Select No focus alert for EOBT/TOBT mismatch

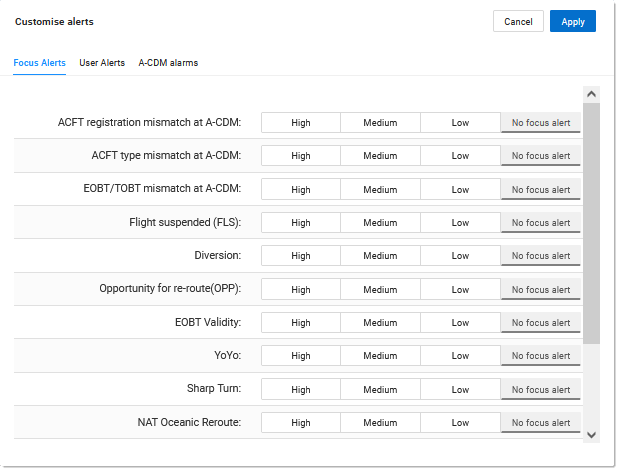pyautogui.click(x=541, y=190)
